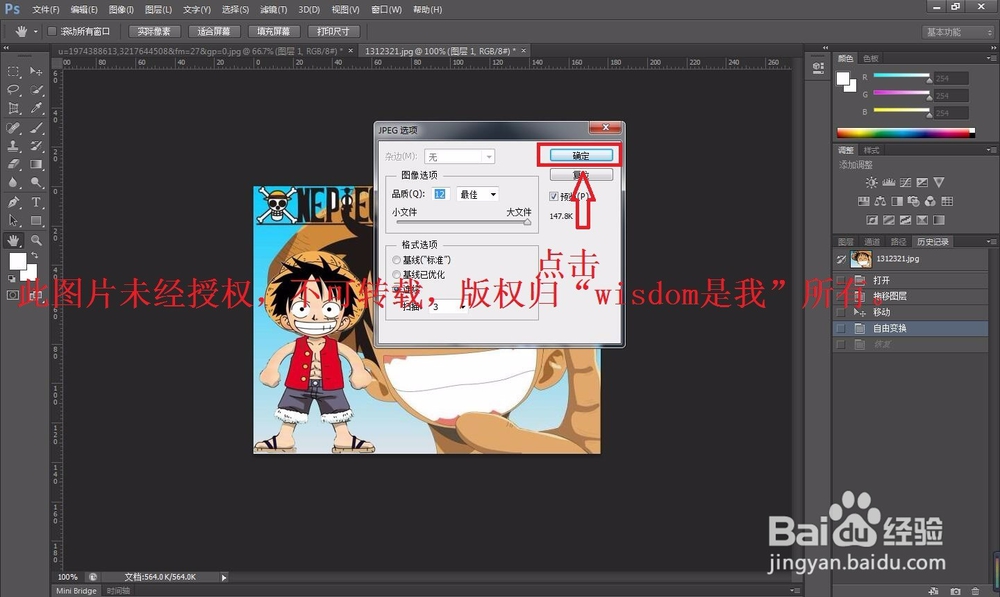Screen dimensions: 1000x597
Task: Select the Eyedropper tool
Action: 36,108
